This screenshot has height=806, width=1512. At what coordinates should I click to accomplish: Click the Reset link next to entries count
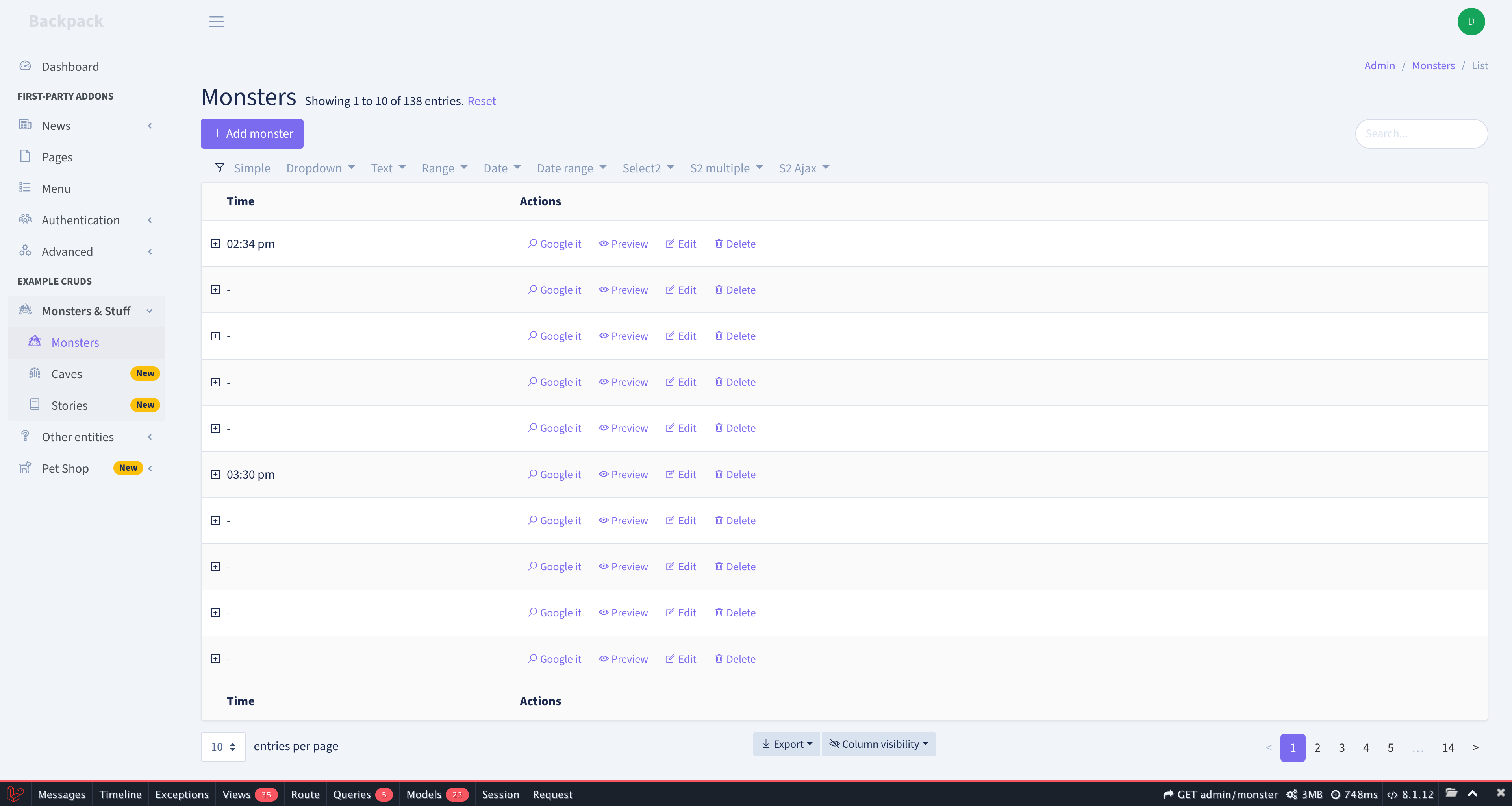point(481,101)
